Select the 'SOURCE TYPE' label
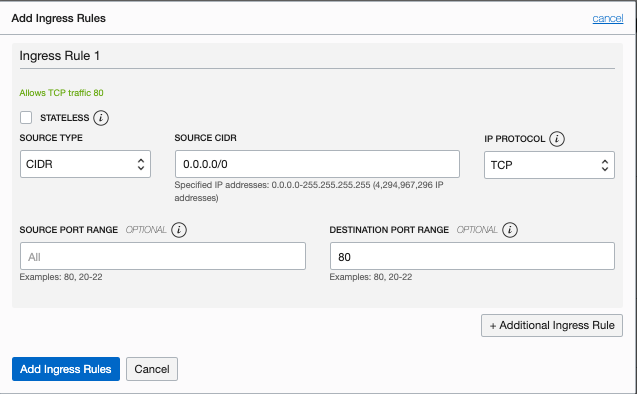Image resolution: width=637 pixels, height=394 pixels. 51,138
